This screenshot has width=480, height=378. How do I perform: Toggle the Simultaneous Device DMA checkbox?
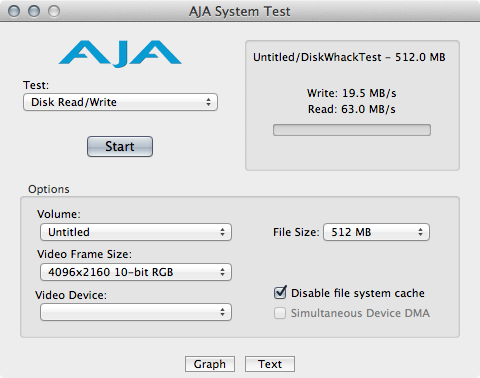click(x=280, y=313)
